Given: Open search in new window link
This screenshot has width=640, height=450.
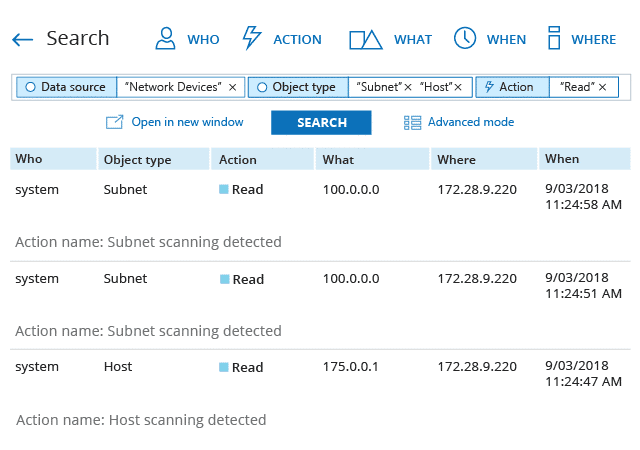Looking at the screenshot, I should 187,122.
